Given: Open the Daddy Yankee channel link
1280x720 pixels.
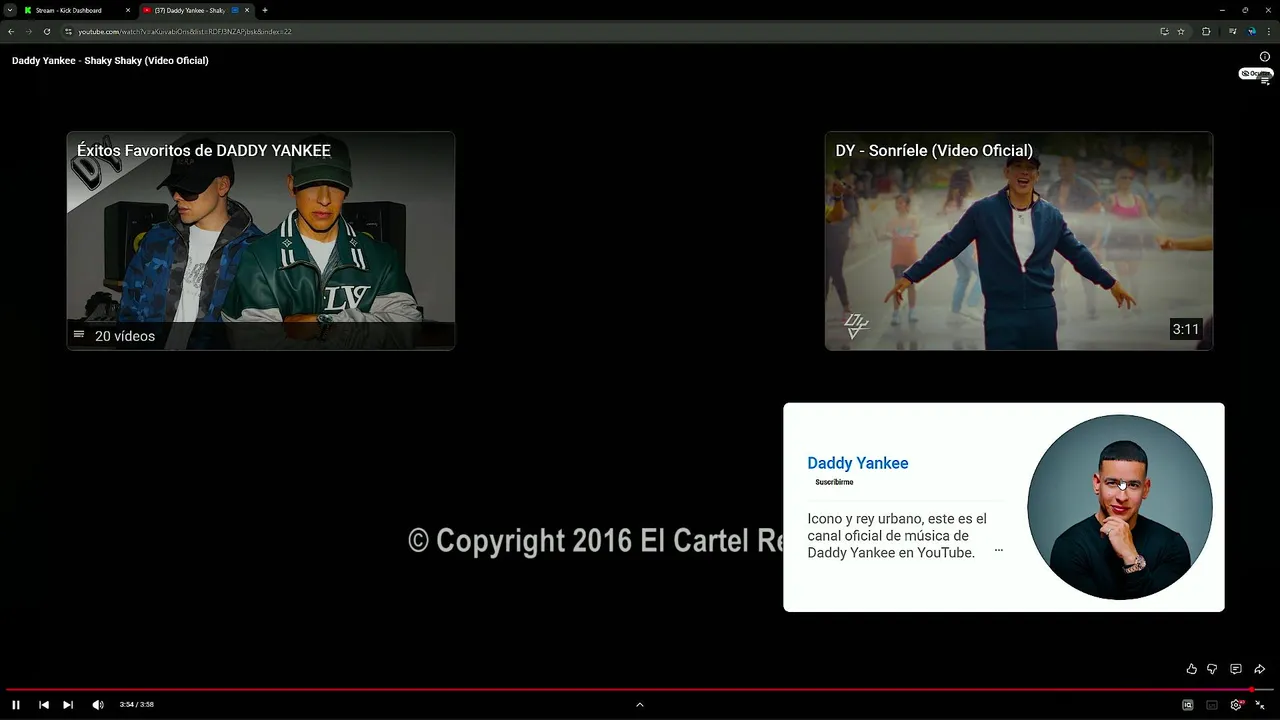Looking at the screenshot, I should tap(858, 463).
